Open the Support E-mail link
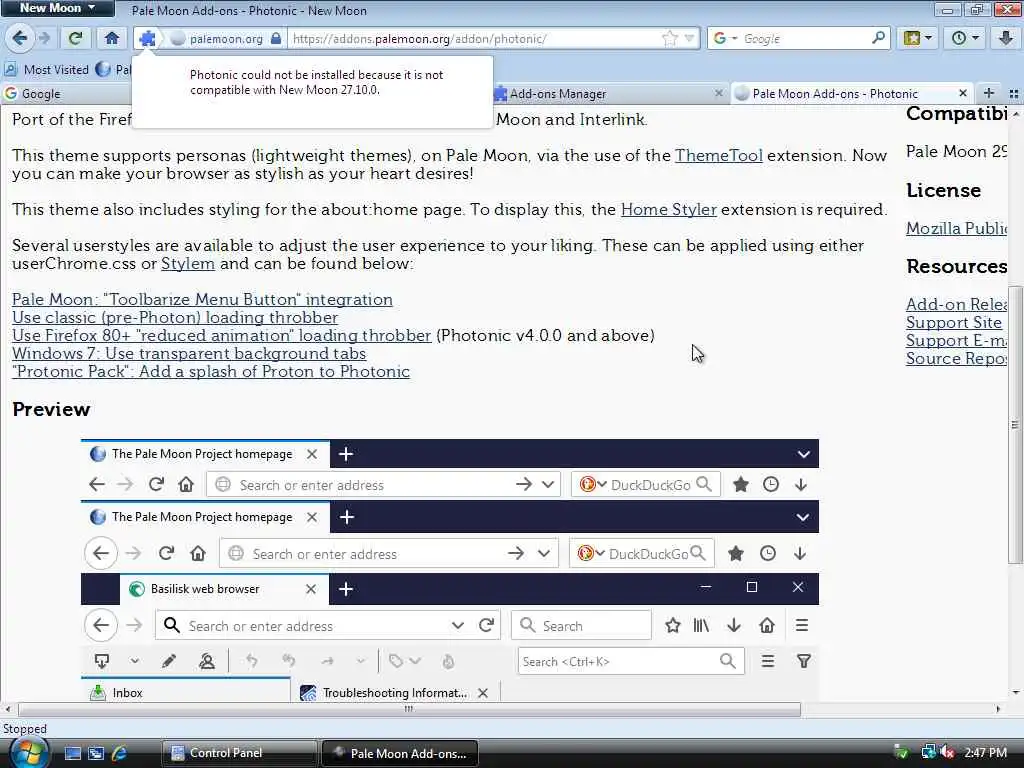Viewport: 1024px width, 768px height. (x=956, y=340)
